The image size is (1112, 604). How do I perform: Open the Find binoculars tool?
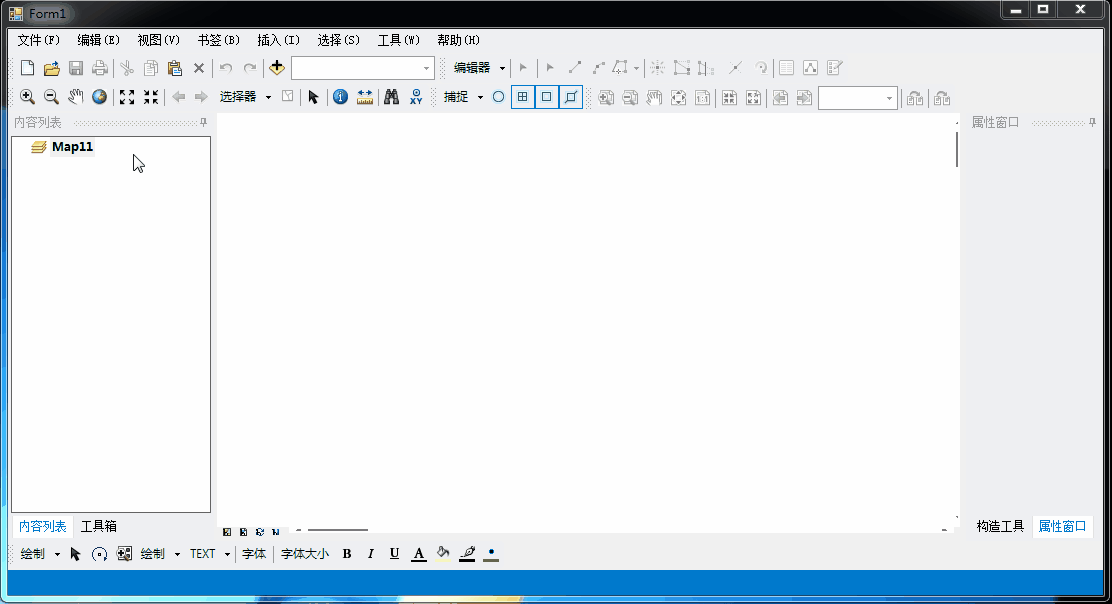coord(391,97)
